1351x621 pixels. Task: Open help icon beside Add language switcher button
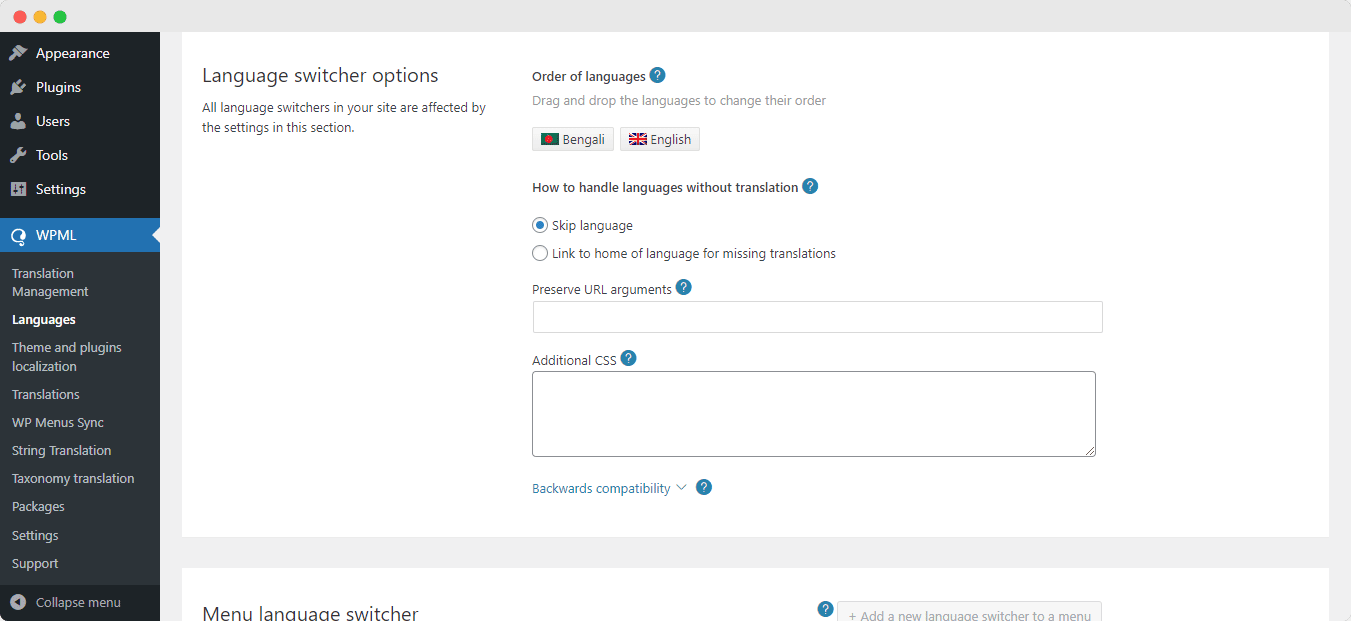coord(826,609)
